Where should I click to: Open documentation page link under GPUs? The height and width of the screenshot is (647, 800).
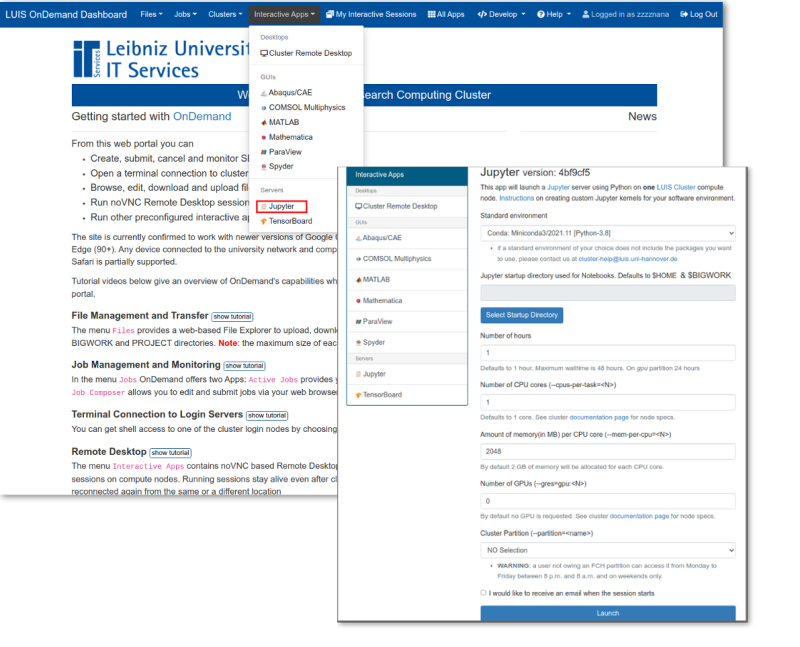[x=639, y=516]
